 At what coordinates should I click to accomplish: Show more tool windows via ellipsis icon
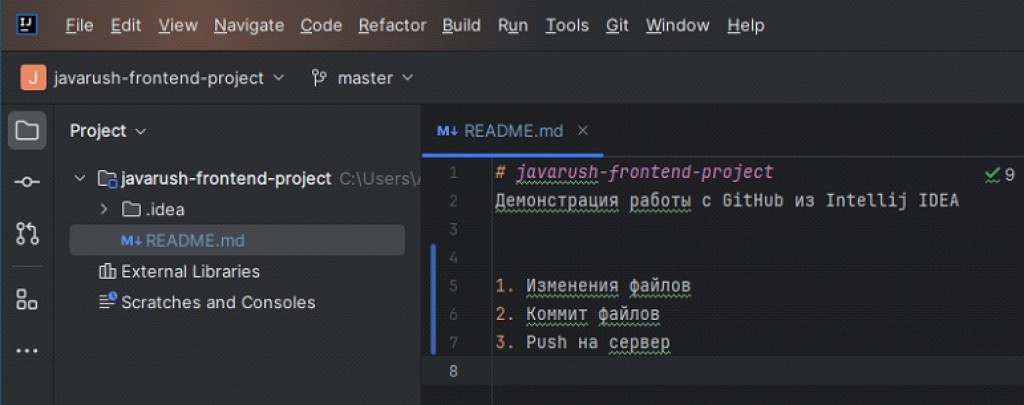pyautogui.click(x=27, y=351)
